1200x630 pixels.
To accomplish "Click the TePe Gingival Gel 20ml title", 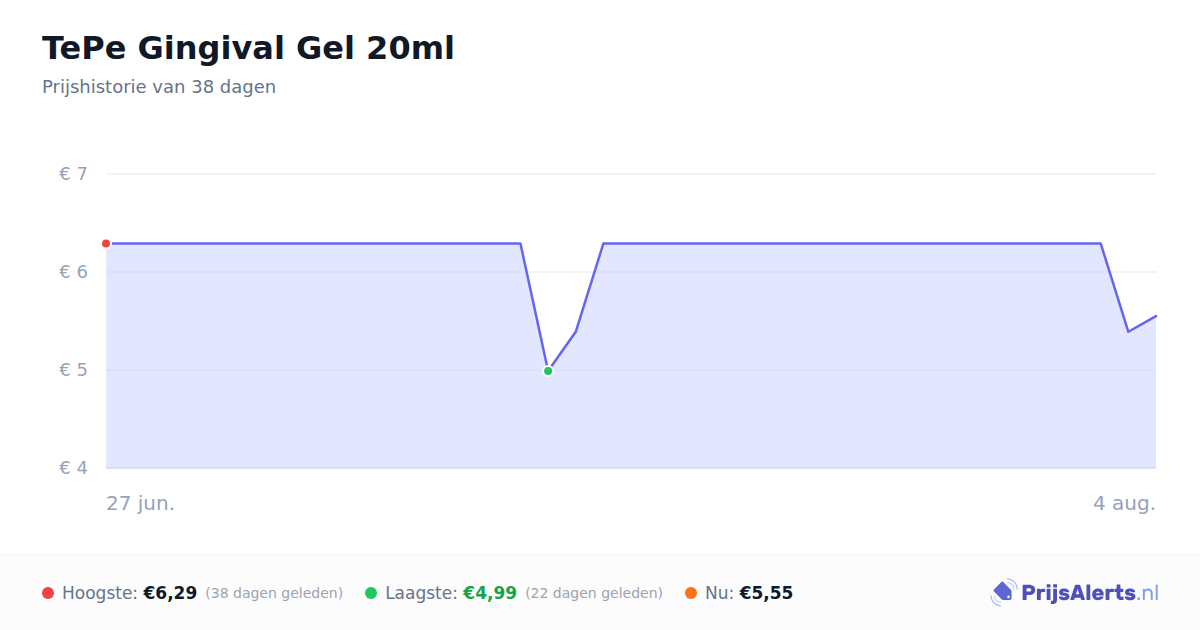I will click(248, 48).
